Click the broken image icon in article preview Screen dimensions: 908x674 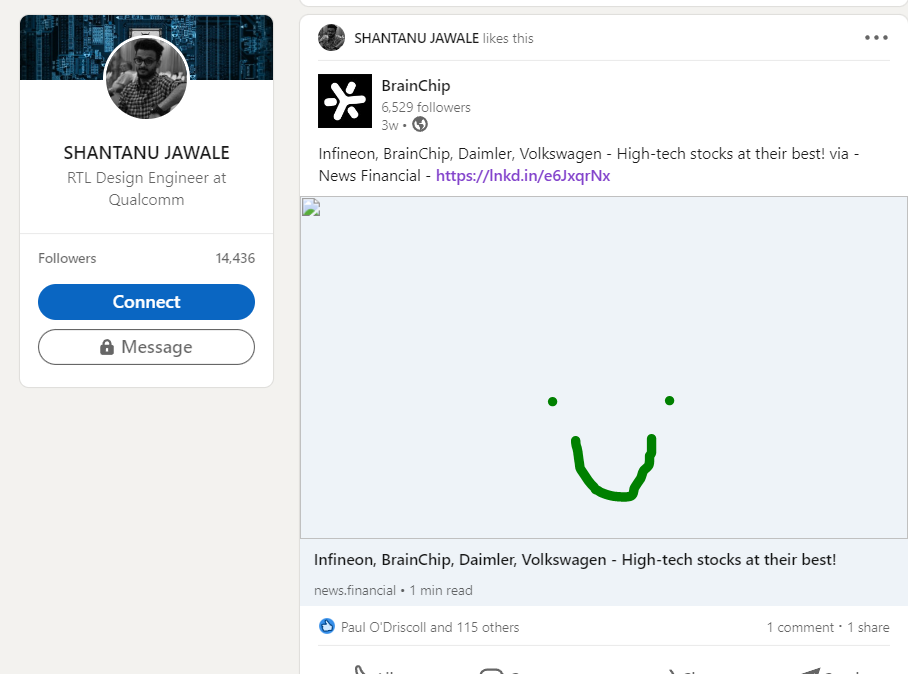312,207
